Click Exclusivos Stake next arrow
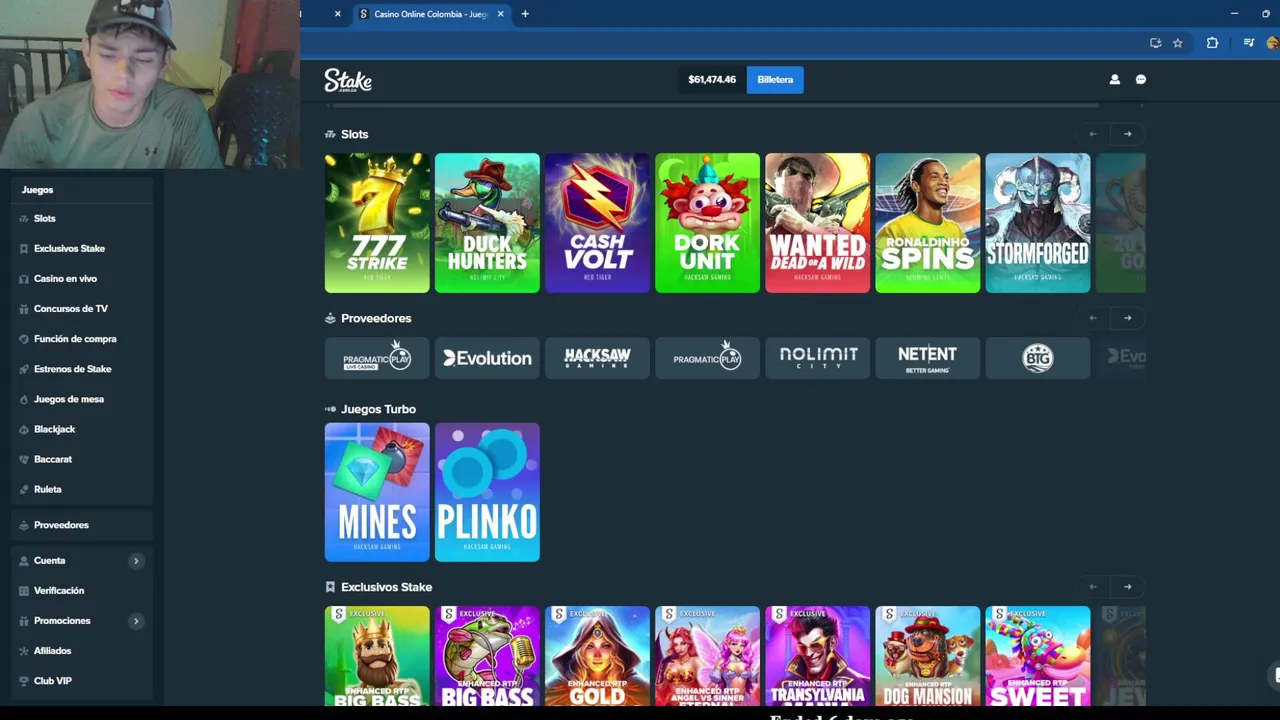This screenshot has height=720, width=1280. tap(1128, 587)
